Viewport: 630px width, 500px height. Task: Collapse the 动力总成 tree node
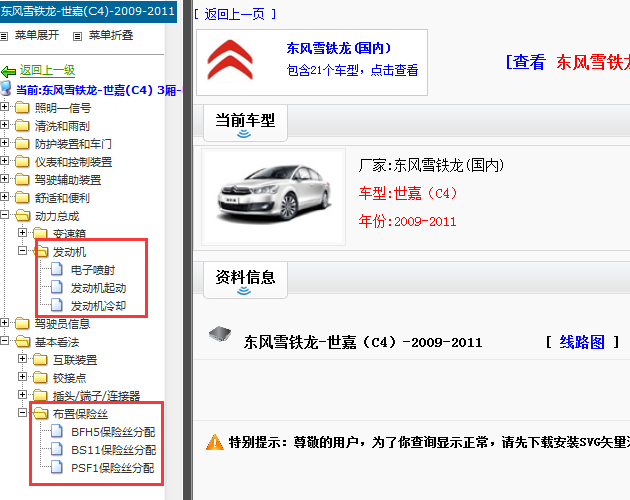pyautogui.click(x=4, y=215)
